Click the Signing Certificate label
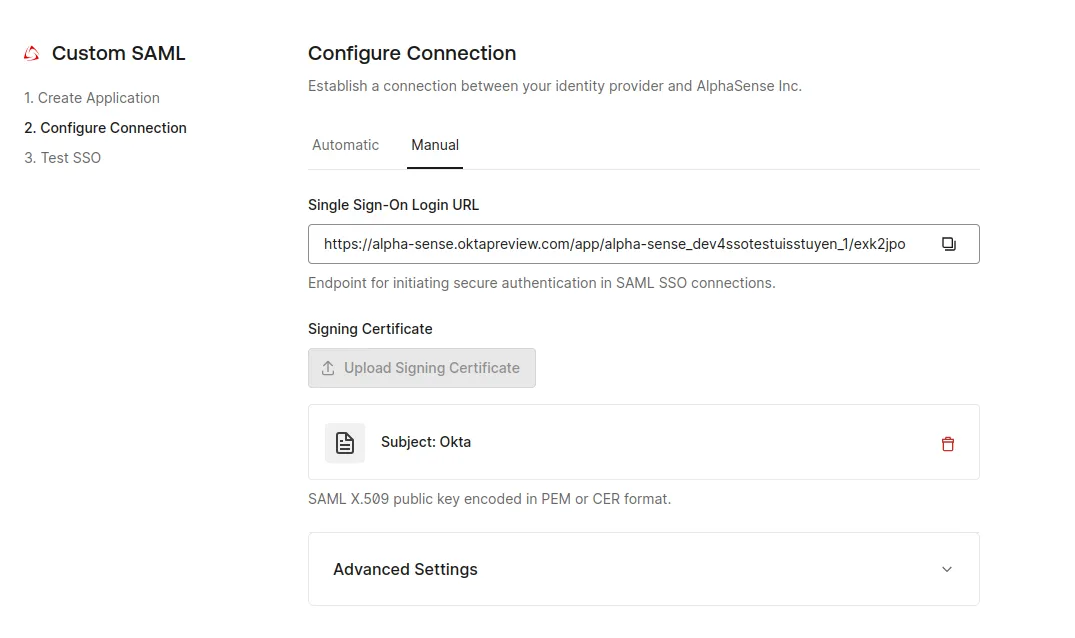 [370, 329]
